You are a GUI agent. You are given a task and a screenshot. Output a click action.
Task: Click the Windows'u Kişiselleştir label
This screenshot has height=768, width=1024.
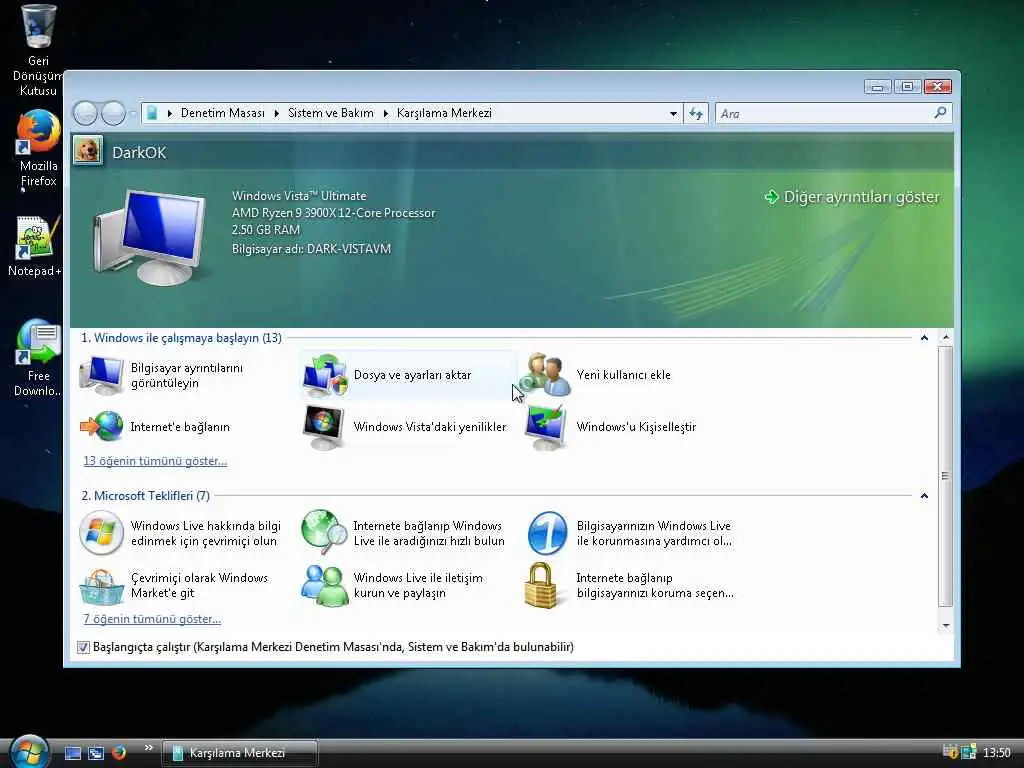coord(636,427)
